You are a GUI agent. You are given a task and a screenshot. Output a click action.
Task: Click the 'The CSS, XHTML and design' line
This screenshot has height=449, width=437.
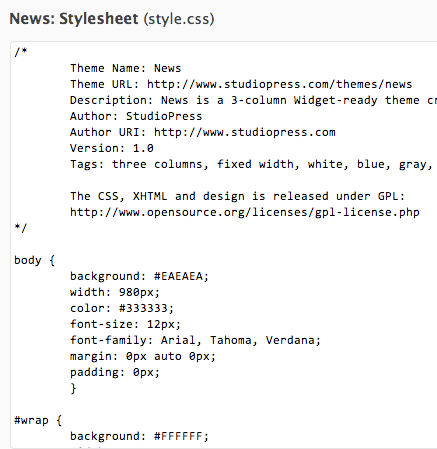click(x=237, y=196)
